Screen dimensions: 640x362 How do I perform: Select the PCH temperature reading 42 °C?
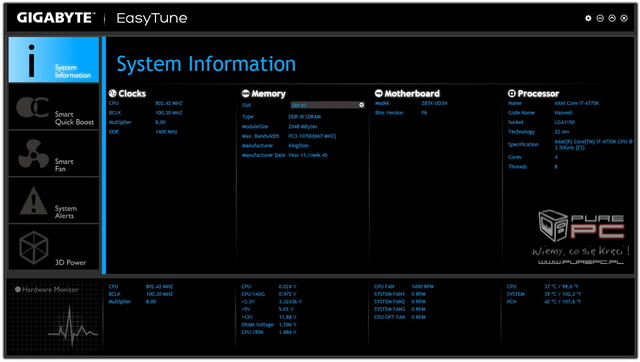click(x=562, y=302)
